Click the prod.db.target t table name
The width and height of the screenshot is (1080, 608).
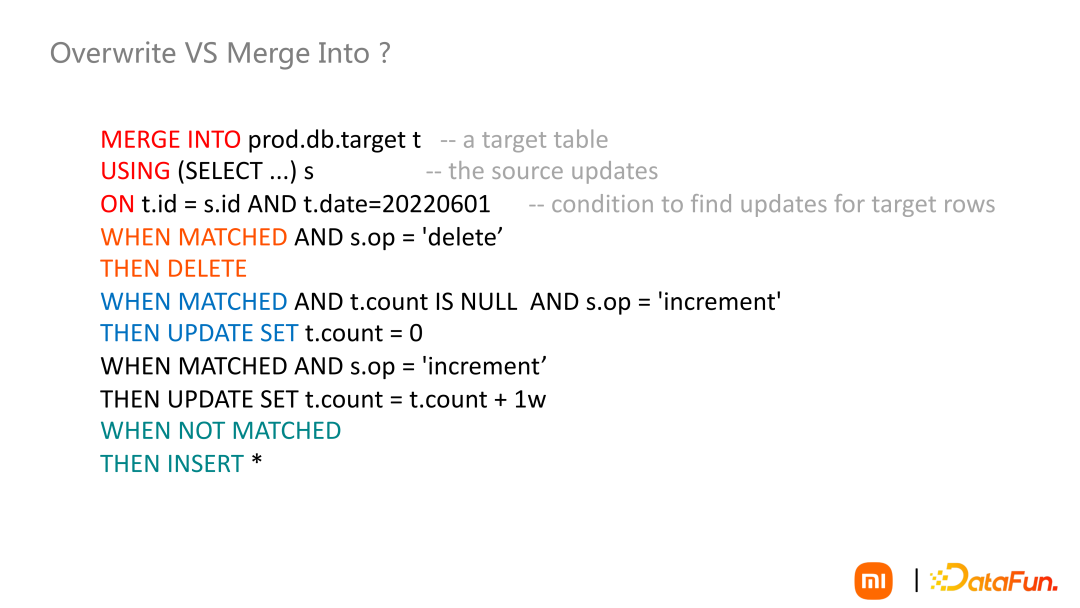334,140
